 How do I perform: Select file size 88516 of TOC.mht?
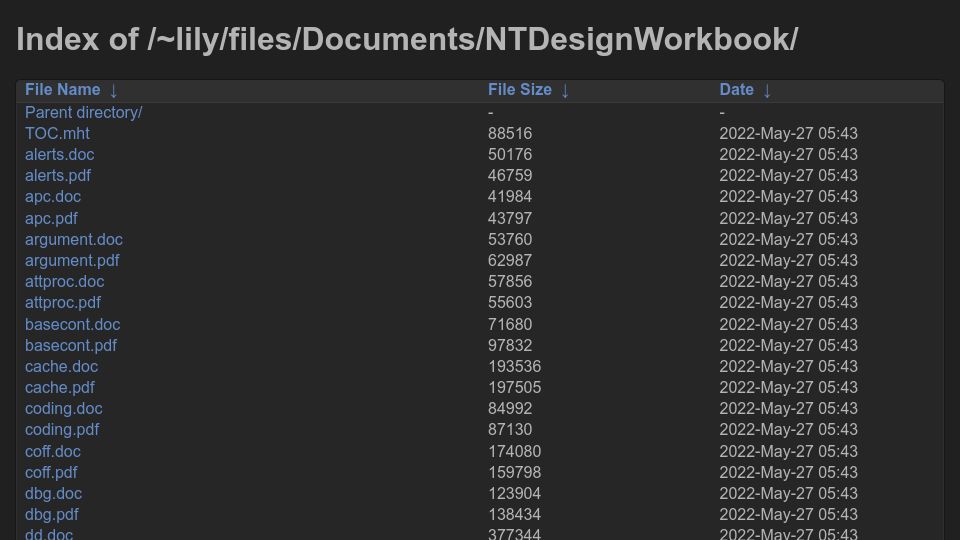pos(510,133)
